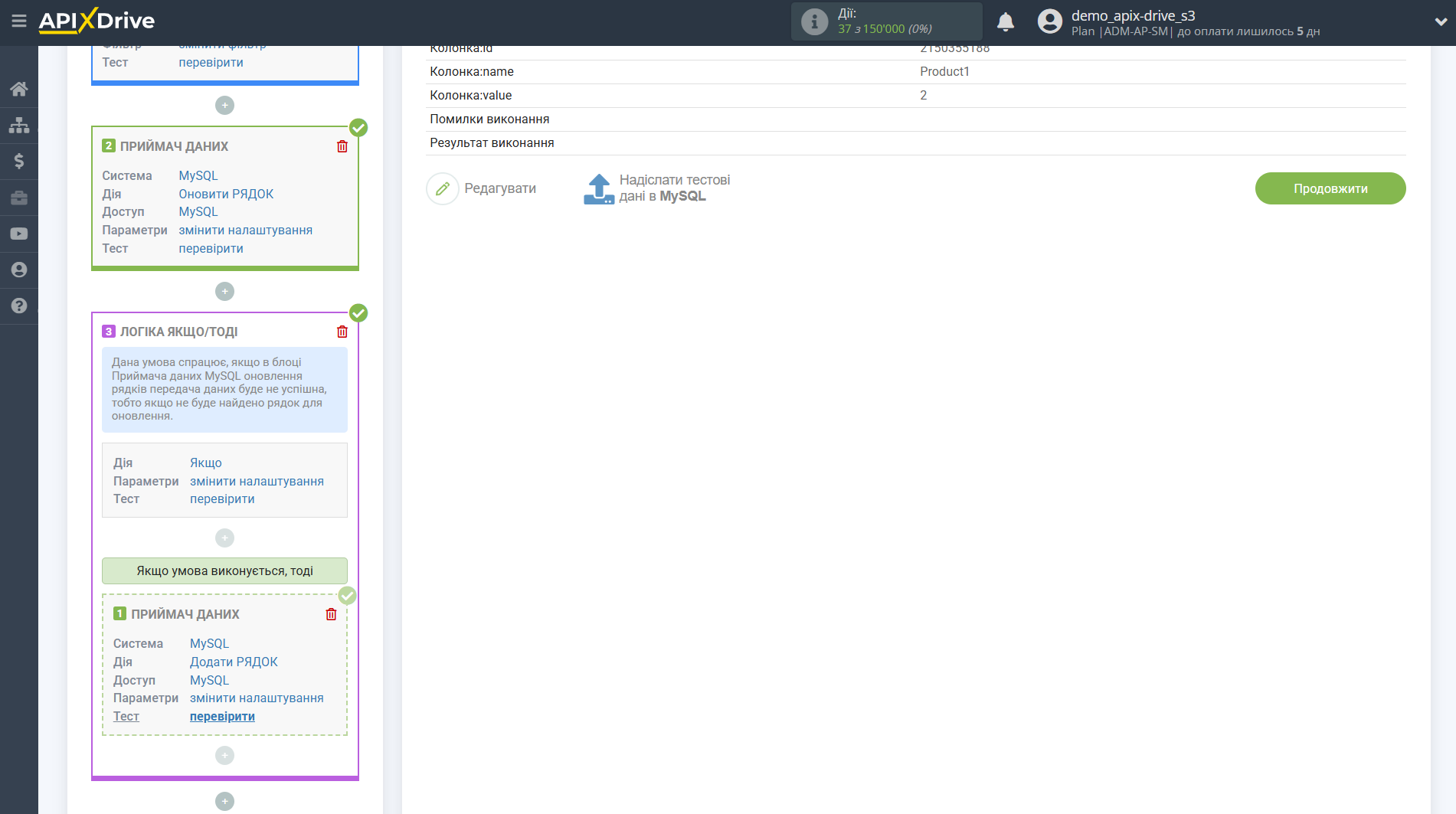The height and width of the screenshot is (814, 1456).
Task: Click the plus button below the Якщо condition box
Action: [x=224, y=538]
